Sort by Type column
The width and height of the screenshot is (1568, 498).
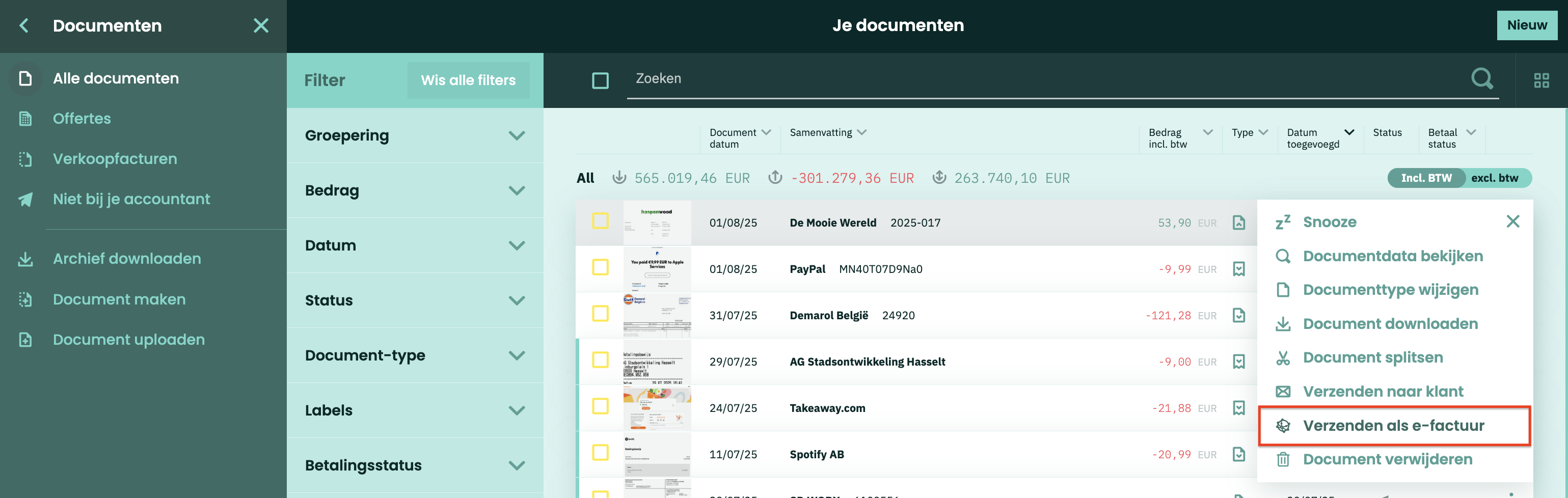tap(1249, 133)
